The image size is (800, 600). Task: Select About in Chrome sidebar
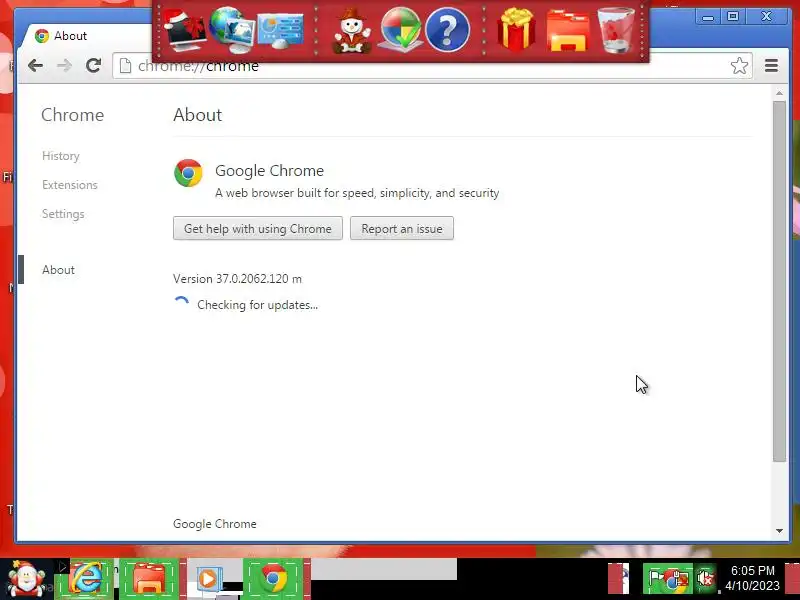58,270
